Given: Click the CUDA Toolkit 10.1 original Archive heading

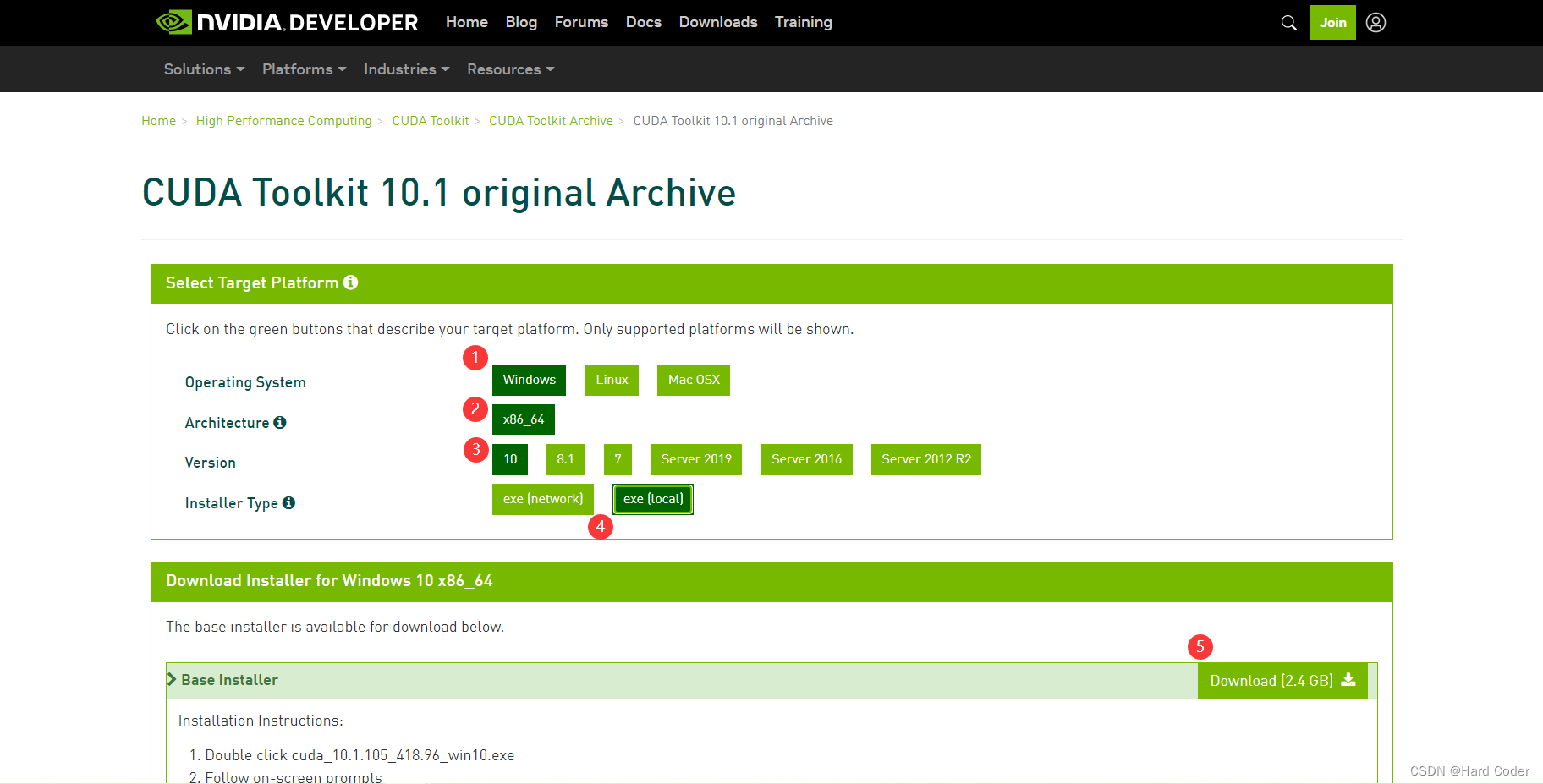Looking at the screenshot, I should click(x=439, y=193).
